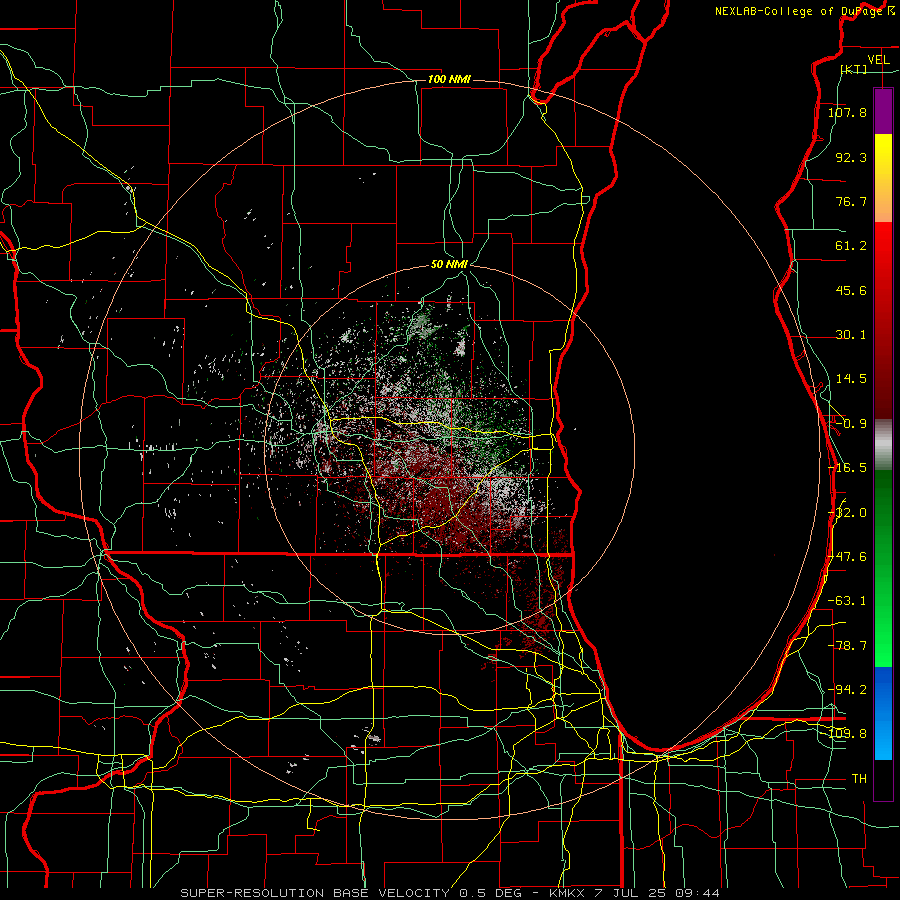
Task: Click the 76.7 velocity scale value
Action: [851, 201]
